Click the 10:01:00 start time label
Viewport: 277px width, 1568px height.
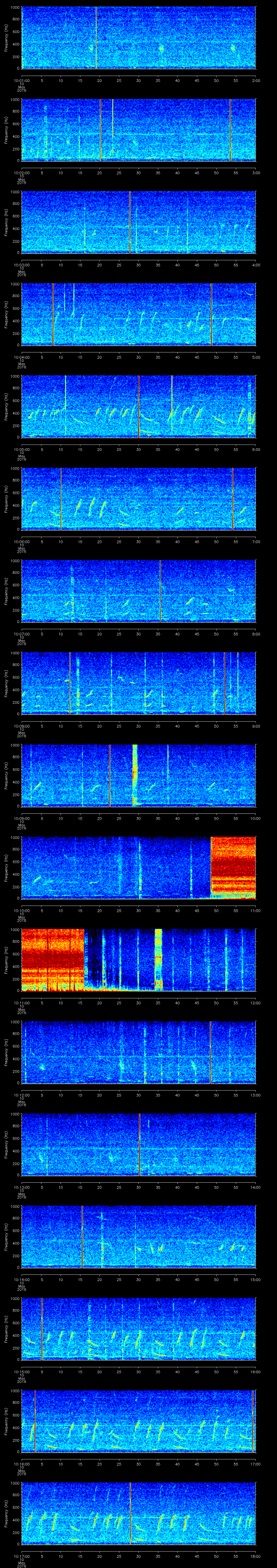tap(22, 80)
